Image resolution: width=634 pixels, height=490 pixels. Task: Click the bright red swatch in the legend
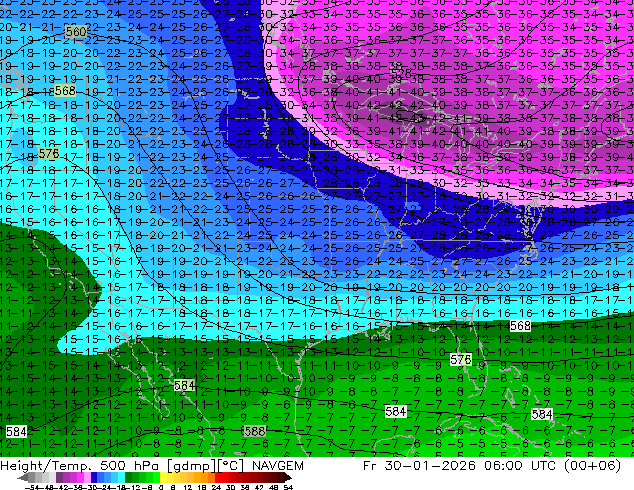(218, 478)
